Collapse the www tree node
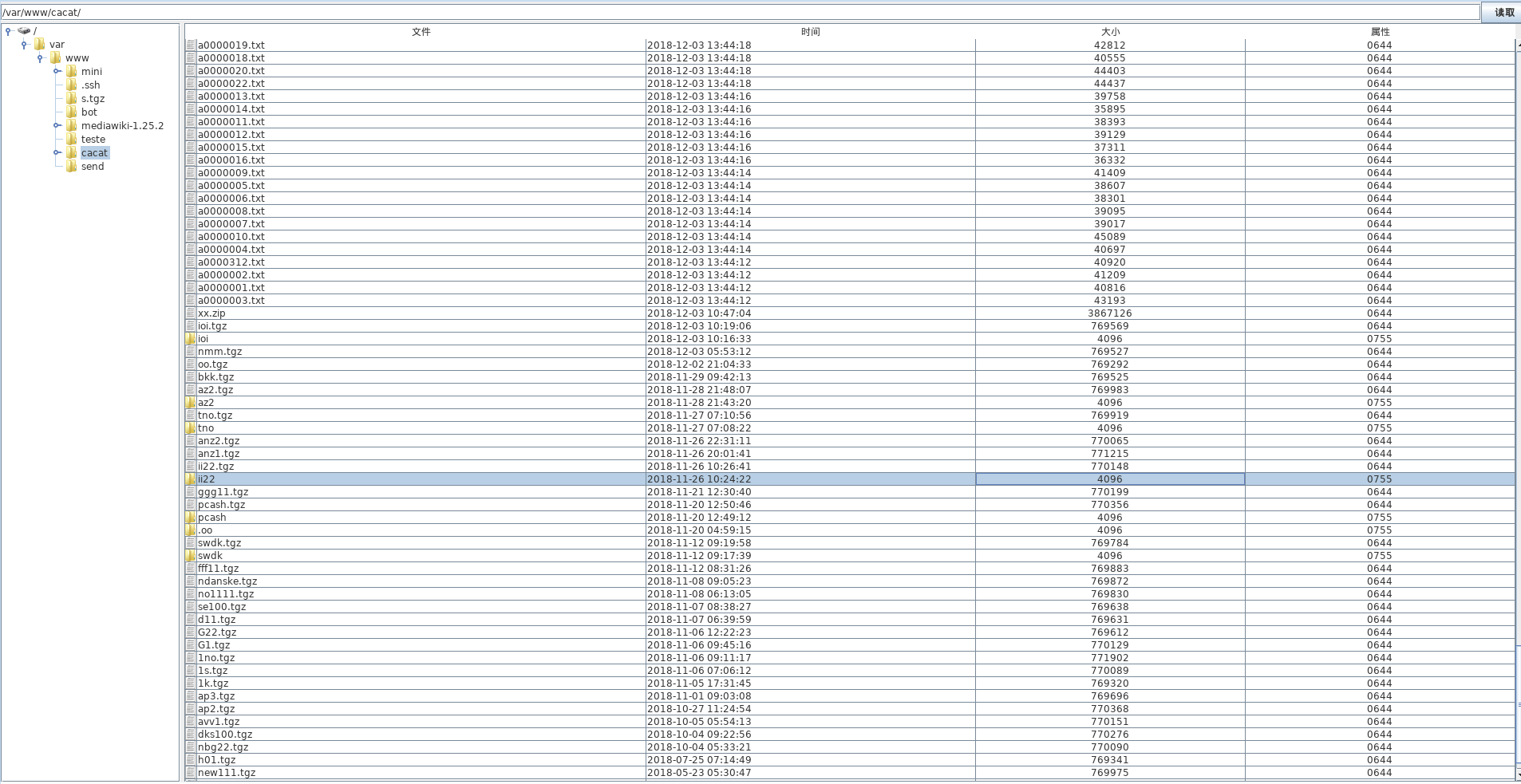The image size is (1521, 784). [x=40, y=58]
